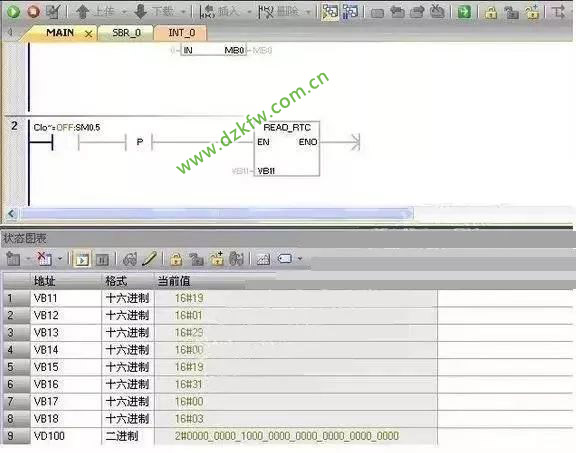The height and width of the screenshot is (453, 576).
Task: Open the delete (删除) dropdown arrow
Action: (308, 12)
